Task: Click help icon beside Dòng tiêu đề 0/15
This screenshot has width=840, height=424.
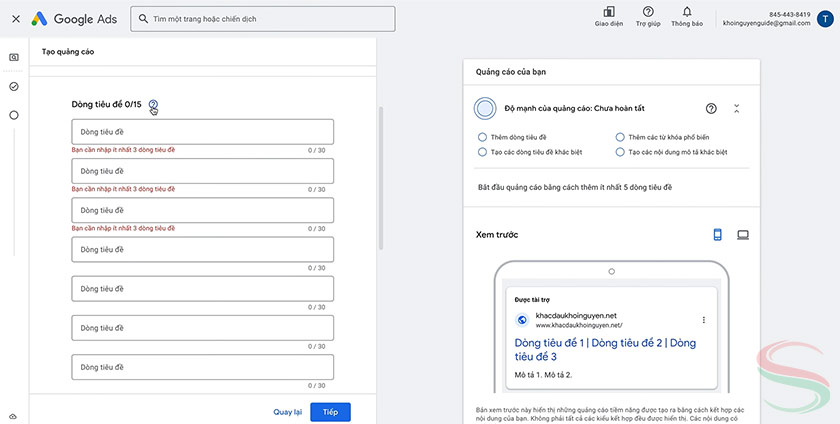Action: 153,104
